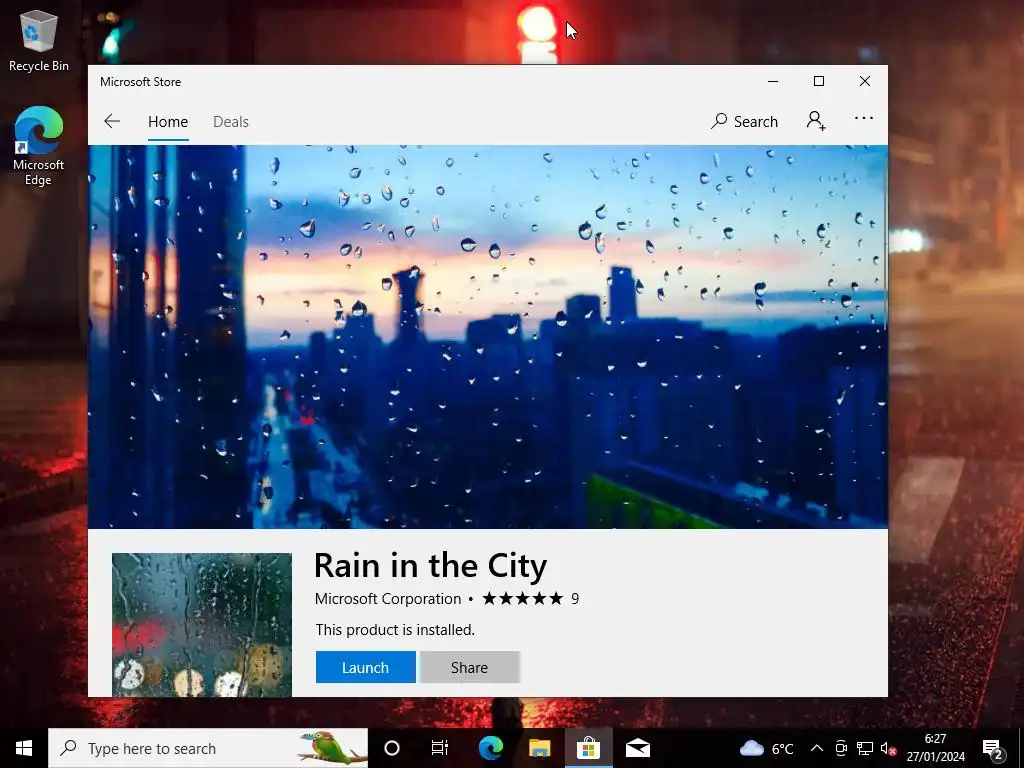Minimize the Microsoft Store window

tap(773, 81)
